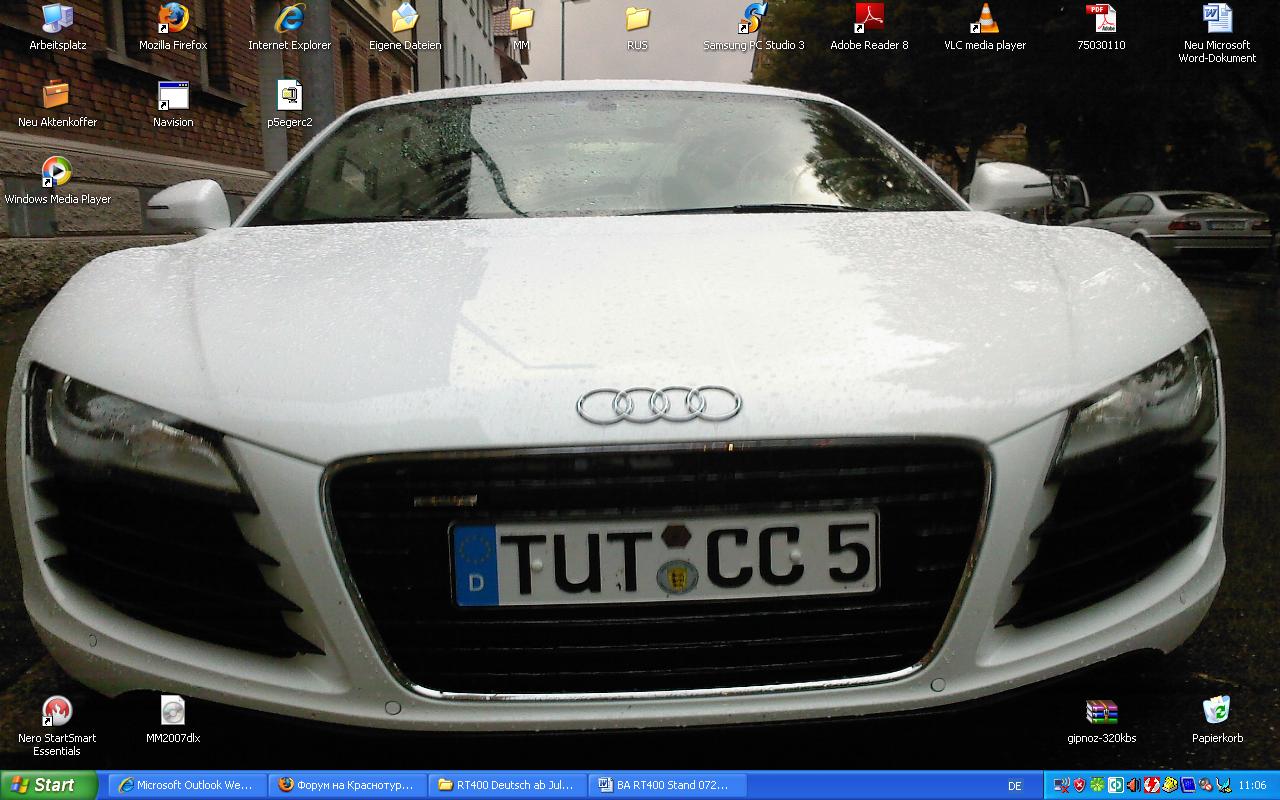
Task: Click the disconnected network tray icon
Action: (1062, 785)
